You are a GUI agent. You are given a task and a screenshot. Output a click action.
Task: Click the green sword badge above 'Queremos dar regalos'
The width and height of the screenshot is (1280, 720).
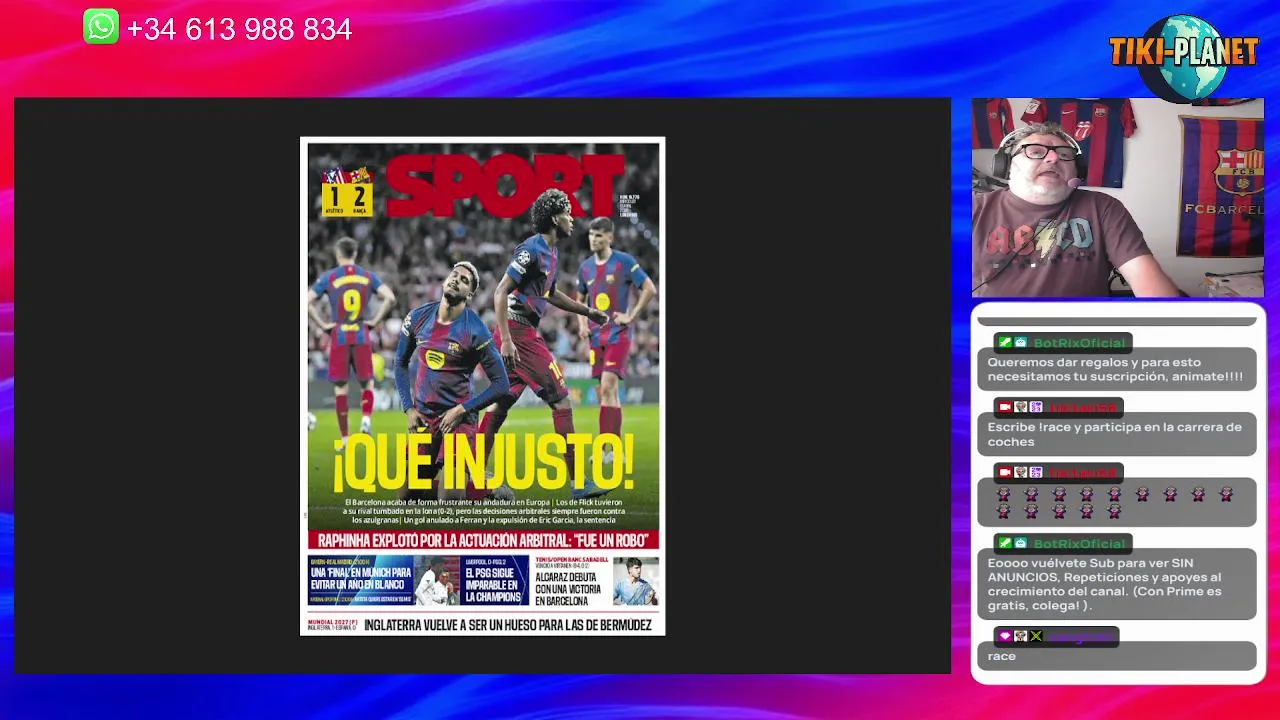[1005, 343]
